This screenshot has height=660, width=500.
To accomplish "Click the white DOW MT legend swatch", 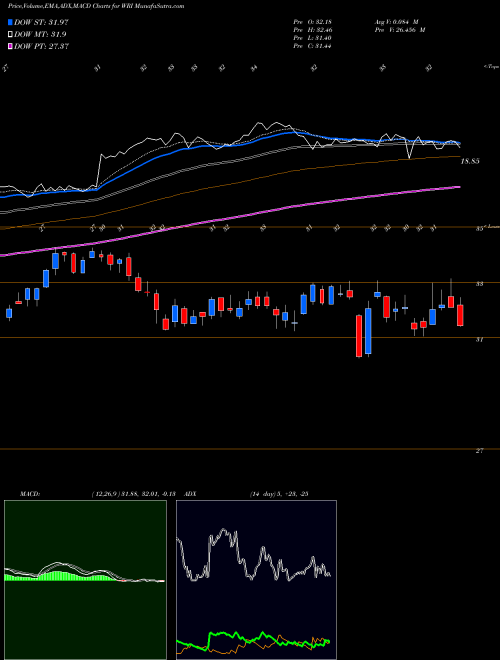I will pyautogui.click(x=11, y=35).
